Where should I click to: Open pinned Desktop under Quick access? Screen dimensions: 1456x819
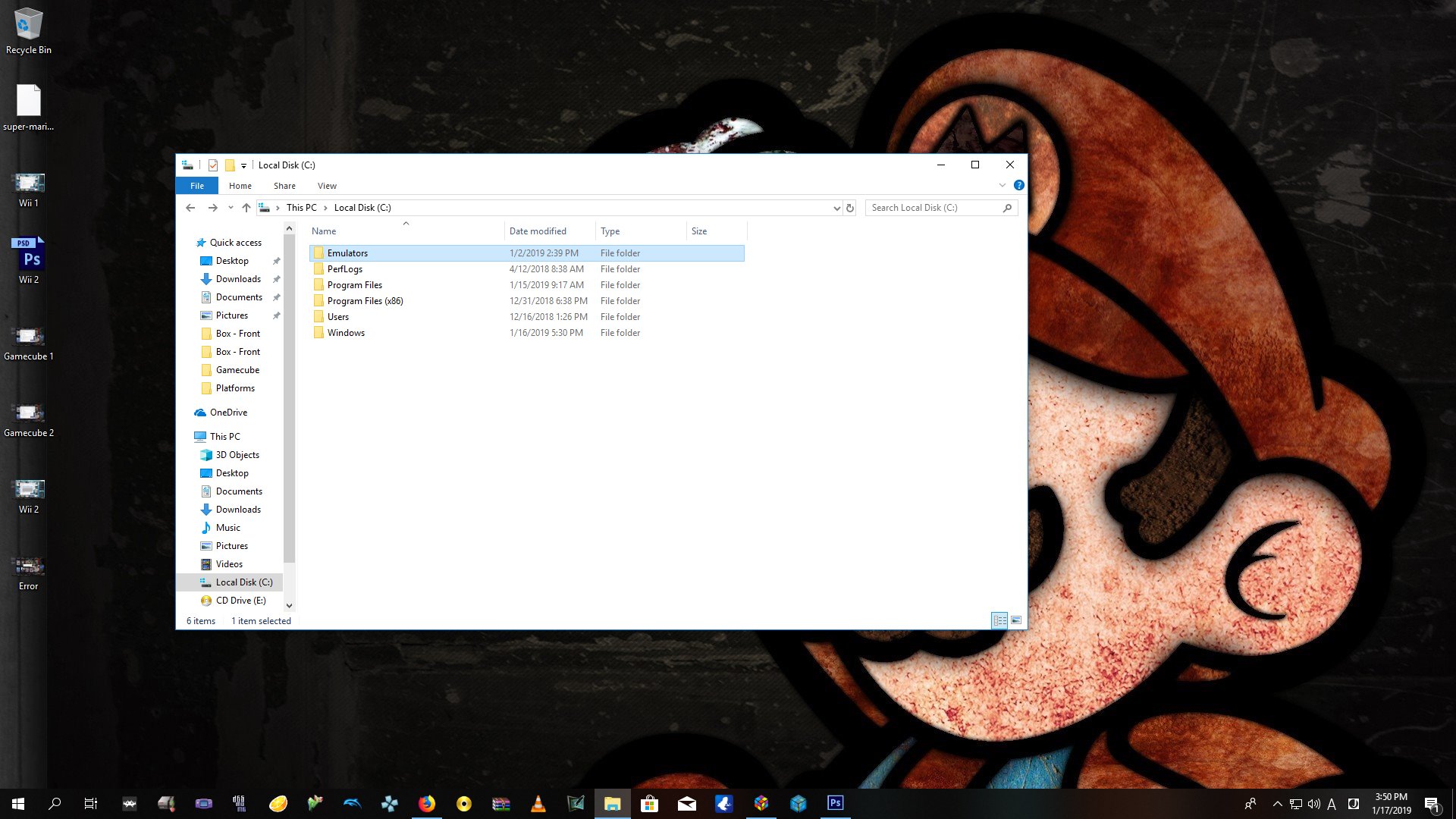(231, 261)
